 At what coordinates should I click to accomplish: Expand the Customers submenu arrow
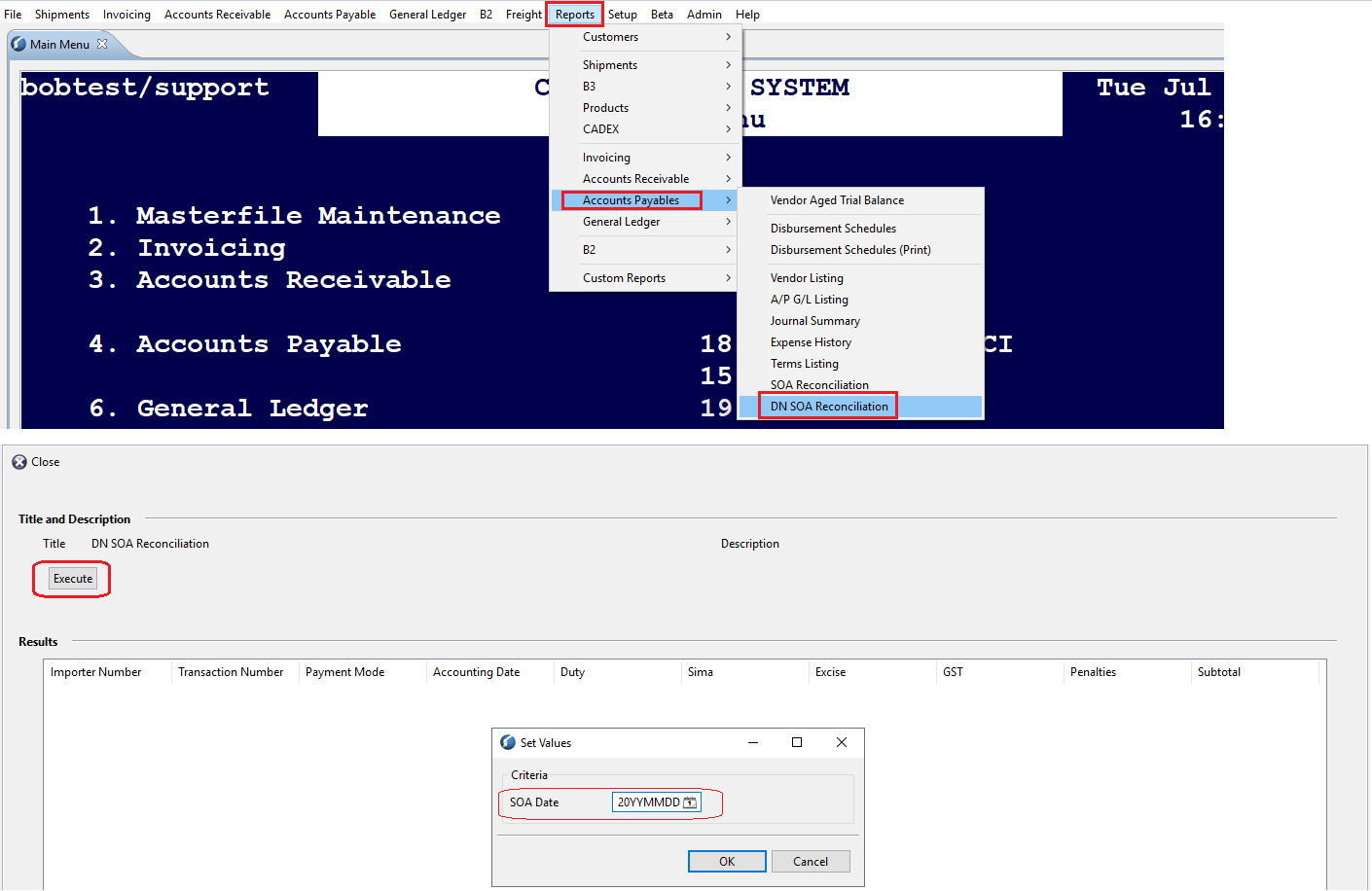(728, 37)
